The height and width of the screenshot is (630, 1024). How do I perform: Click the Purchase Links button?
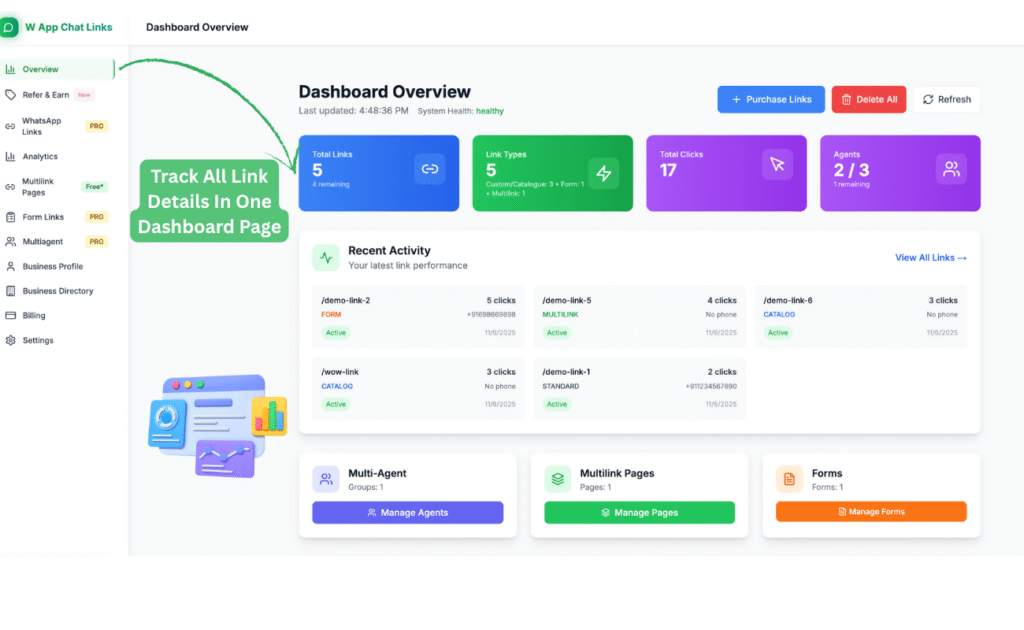pos(770,99)
